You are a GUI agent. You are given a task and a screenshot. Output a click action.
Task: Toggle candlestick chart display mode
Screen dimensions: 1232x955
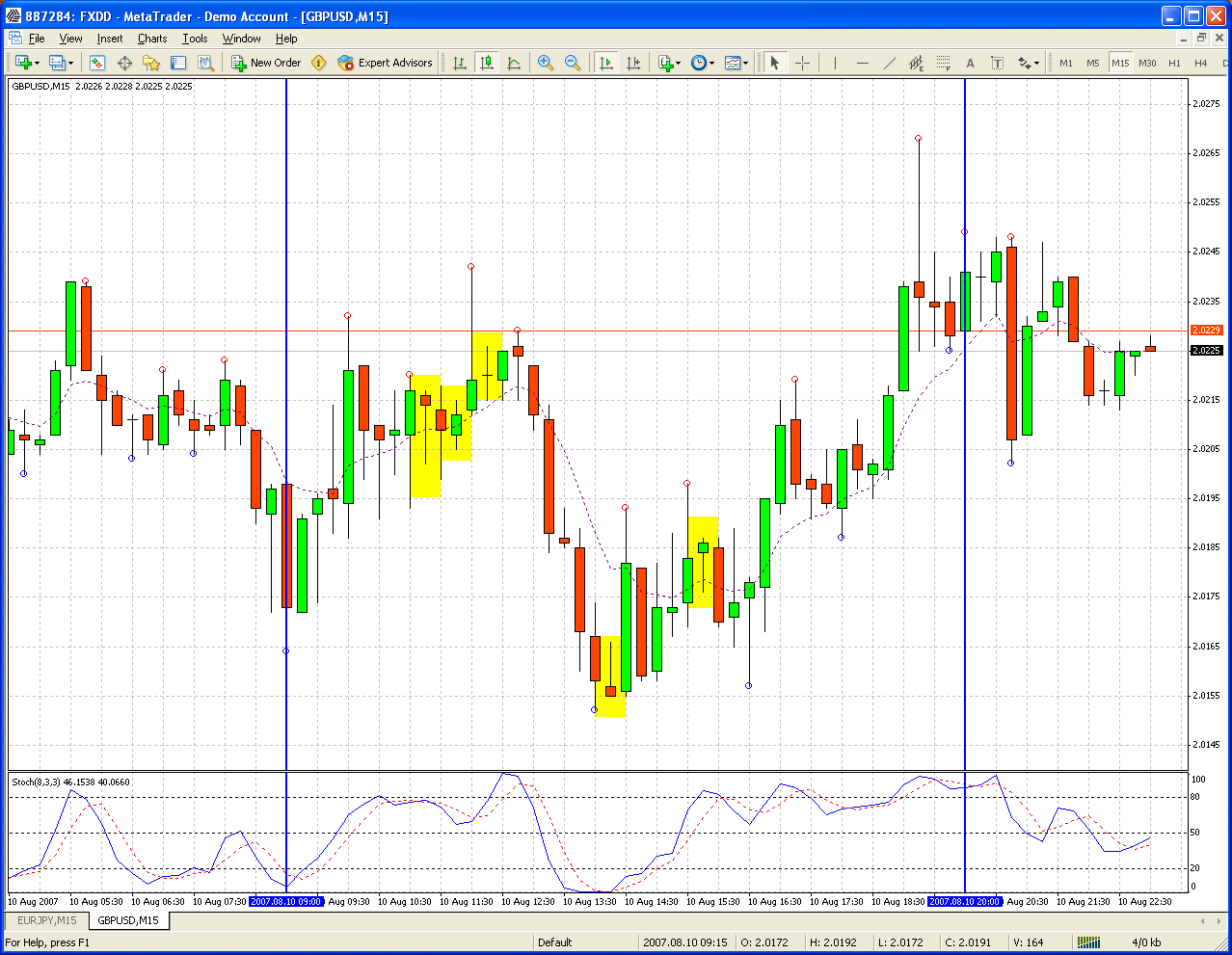tap(487, 63)
